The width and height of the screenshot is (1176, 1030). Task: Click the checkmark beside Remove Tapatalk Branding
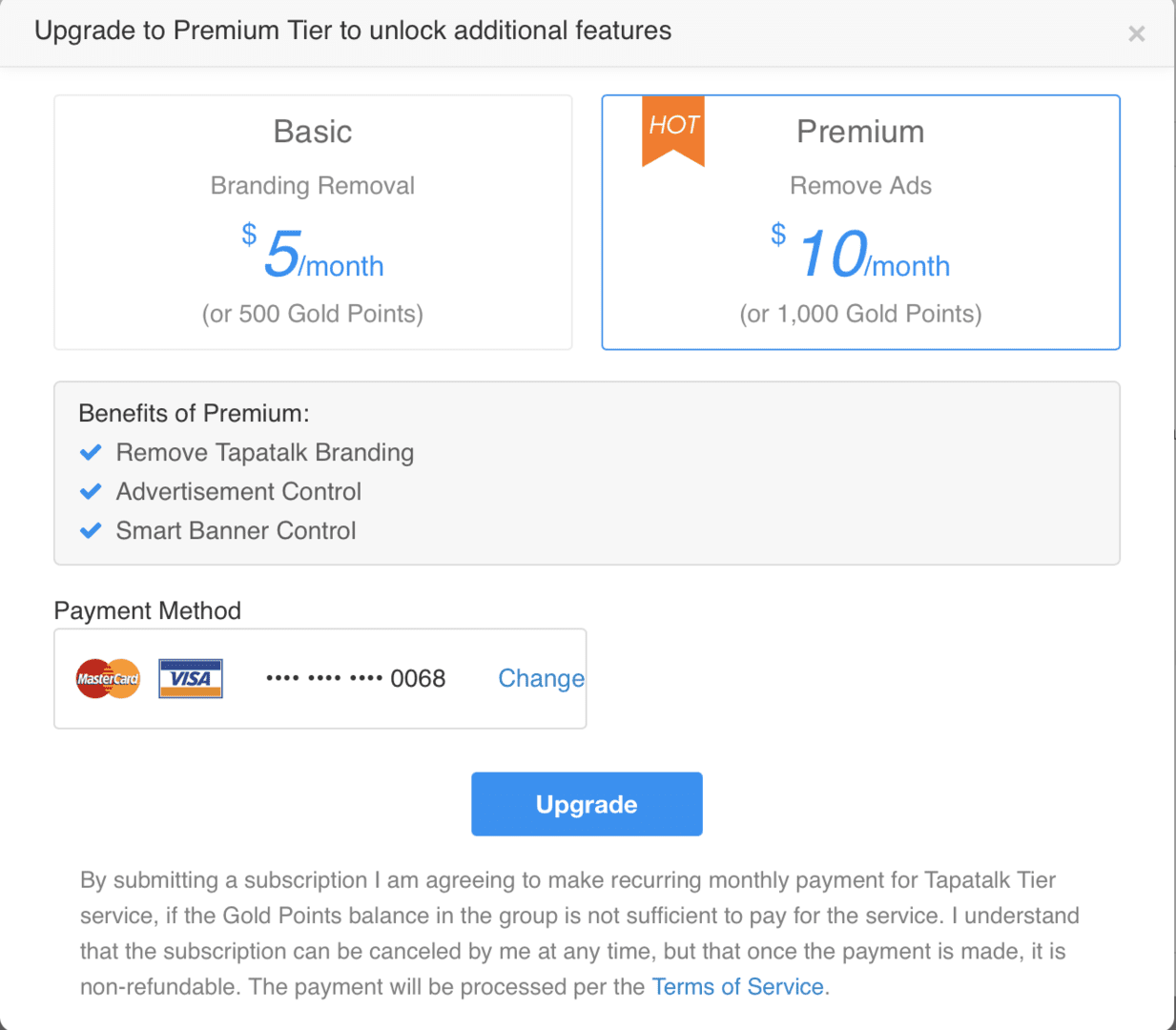91,452
